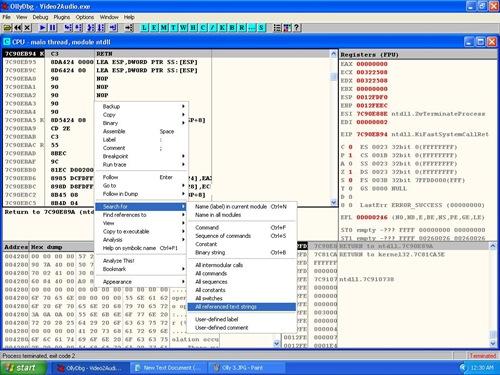Screen dimensions: 500x375
Task: Click the Run program play icon
Action: [43, 28]
